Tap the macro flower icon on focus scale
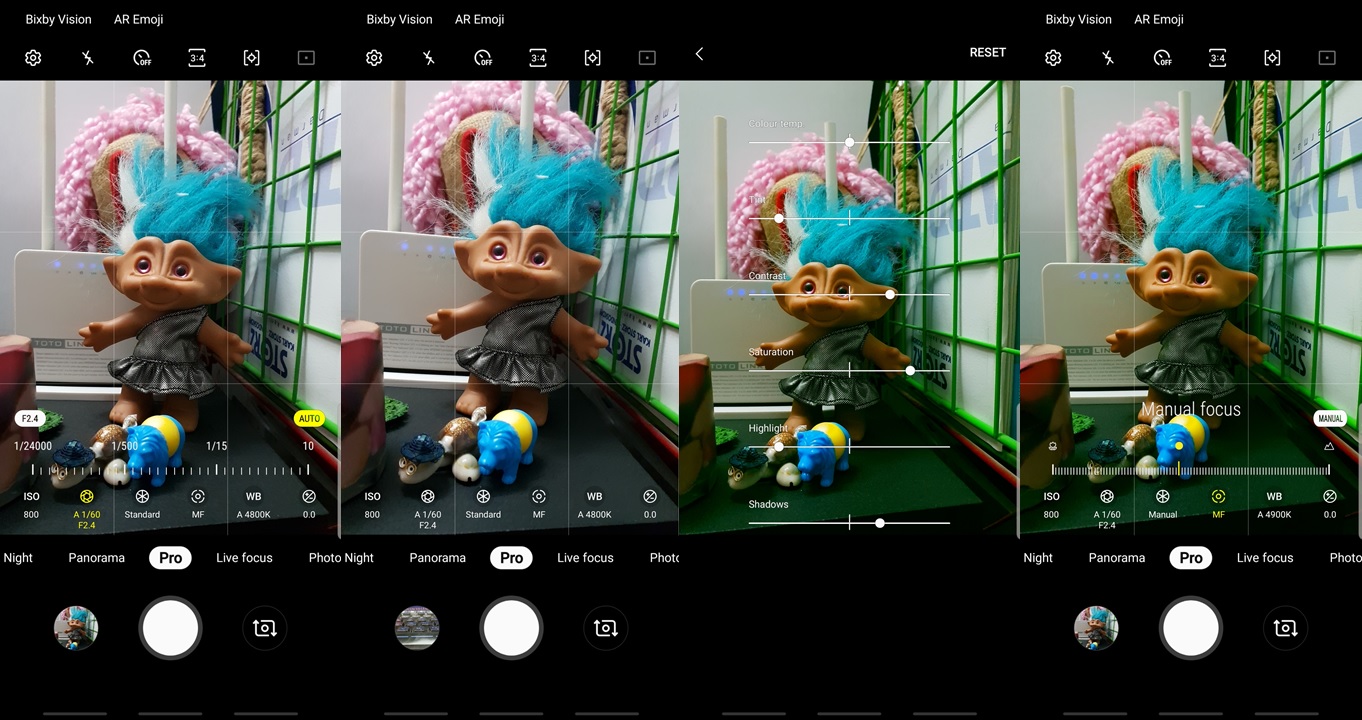The width and height of the screenshot is (1362, 720). point(1053,446)
